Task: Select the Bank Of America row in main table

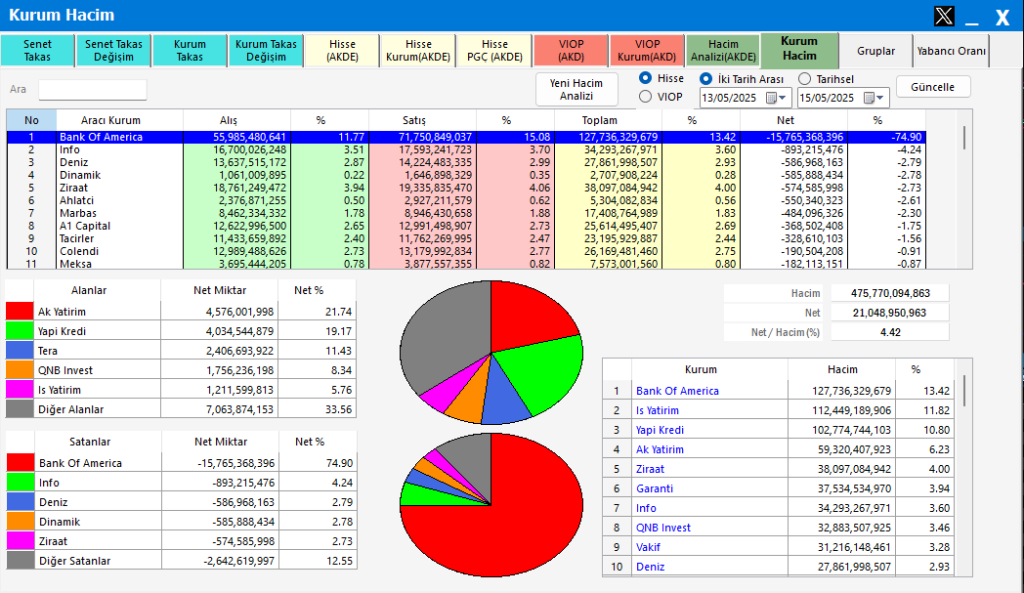Action: (x=466, y=137)
